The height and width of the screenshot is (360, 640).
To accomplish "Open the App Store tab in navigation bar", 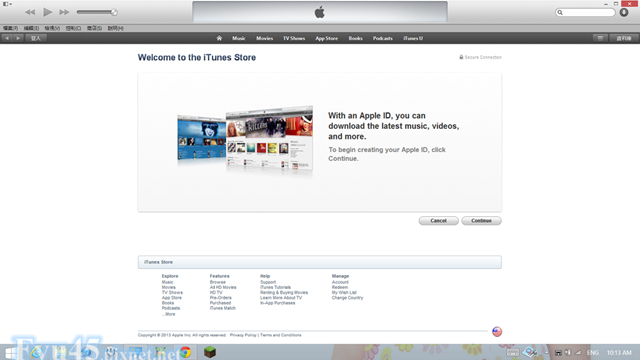I will tap(327, 38).
